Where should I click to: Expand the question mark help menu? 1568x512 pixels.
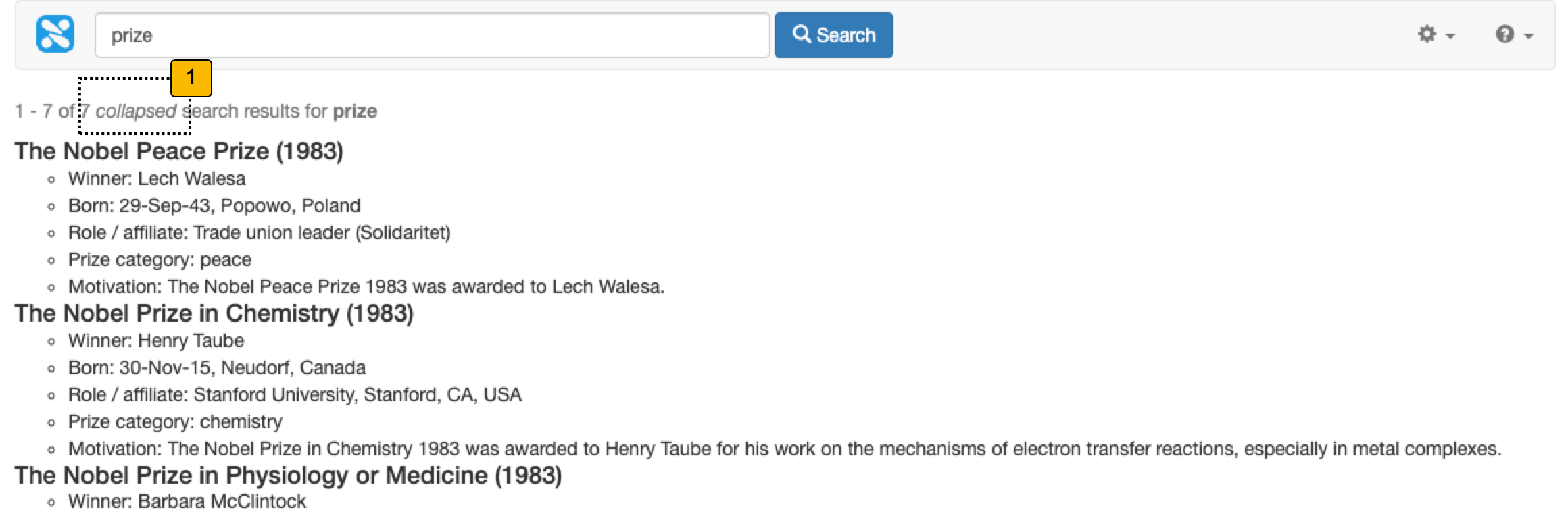(x=1513, y=34)
